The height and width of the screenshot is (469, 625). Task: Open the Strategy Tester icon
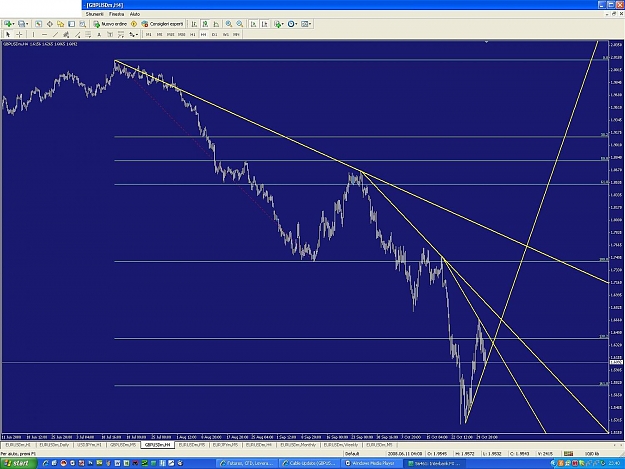(83, 24)
